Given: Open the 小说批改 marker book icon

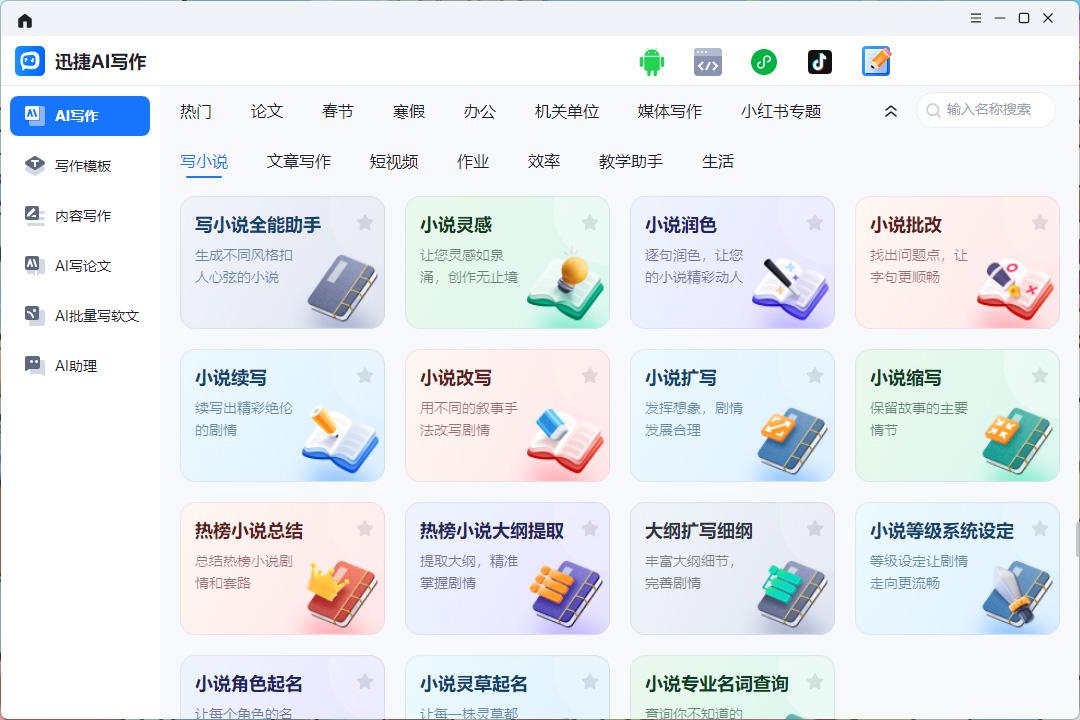Looking at the screenshot, I should (x=1015, y=289).
